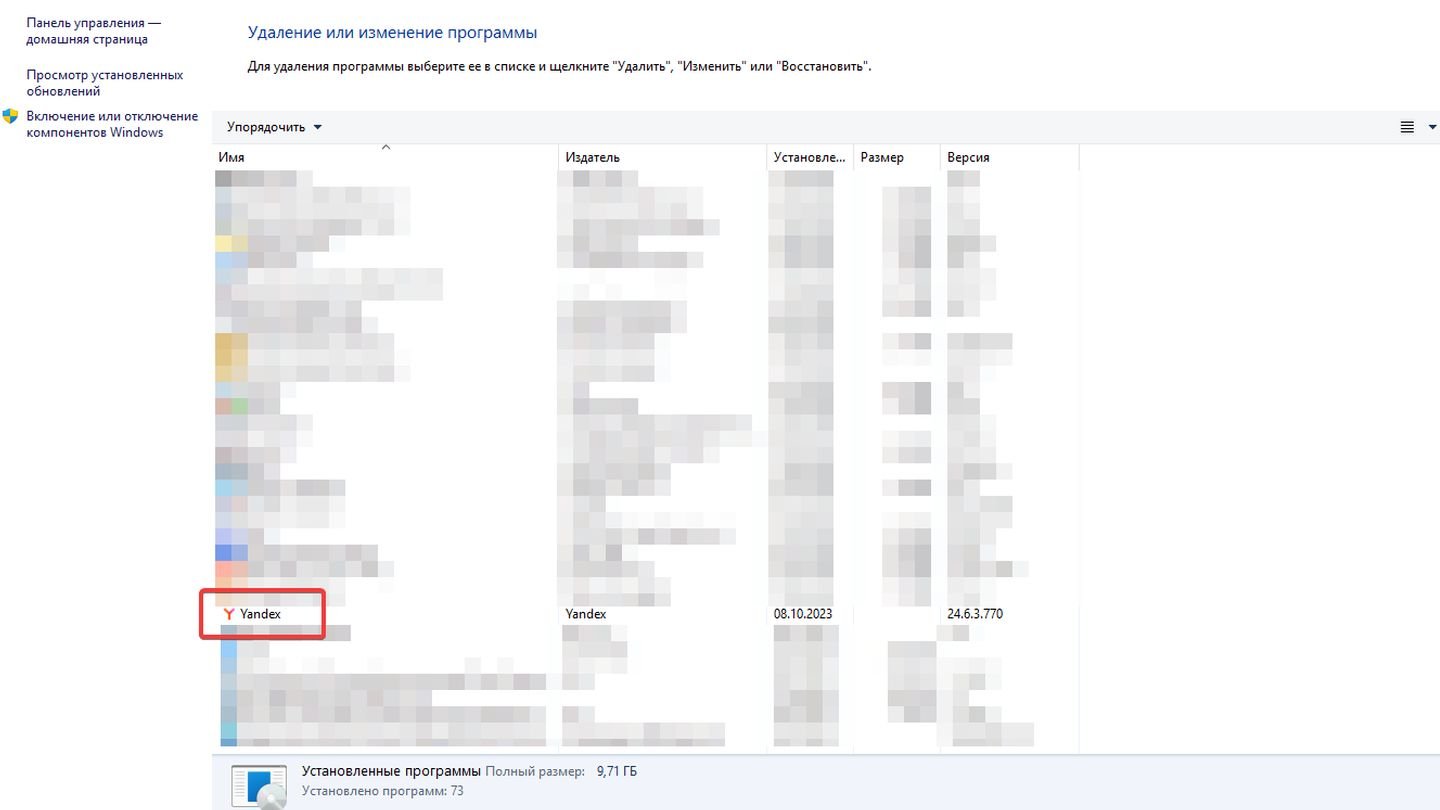Click the Удаление или изменение программы heading

[392, 33]
